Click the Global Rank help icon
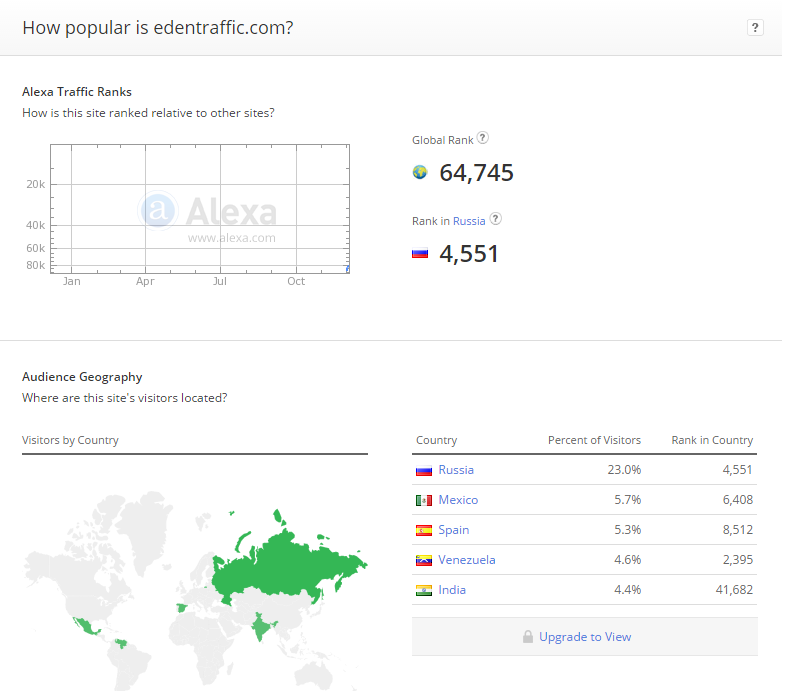 (484, 139)
